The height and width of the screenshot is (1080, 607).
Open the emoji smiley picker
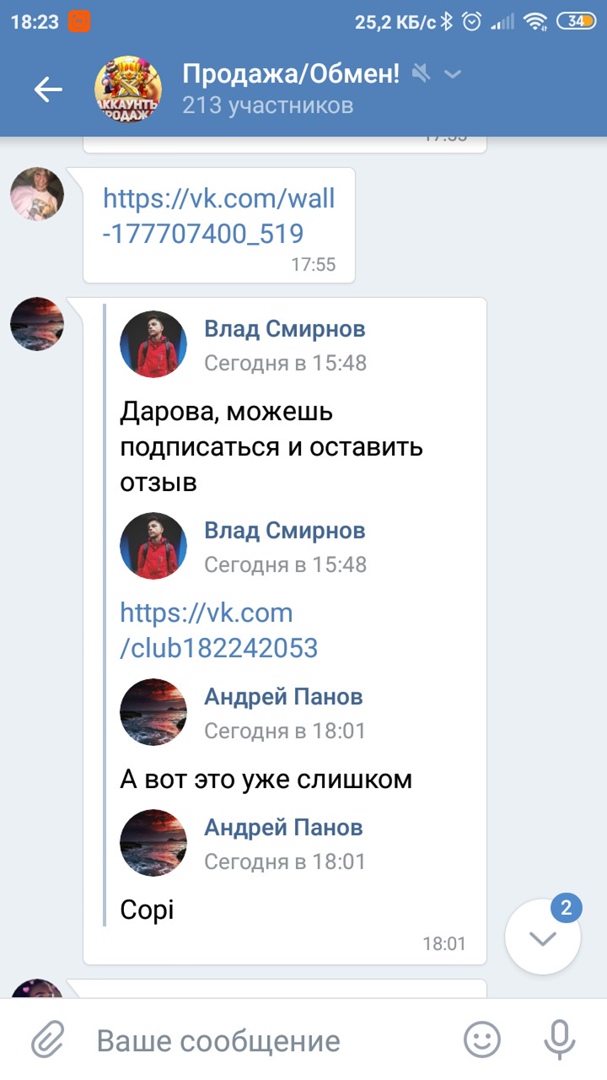[x=482, y=1039]
